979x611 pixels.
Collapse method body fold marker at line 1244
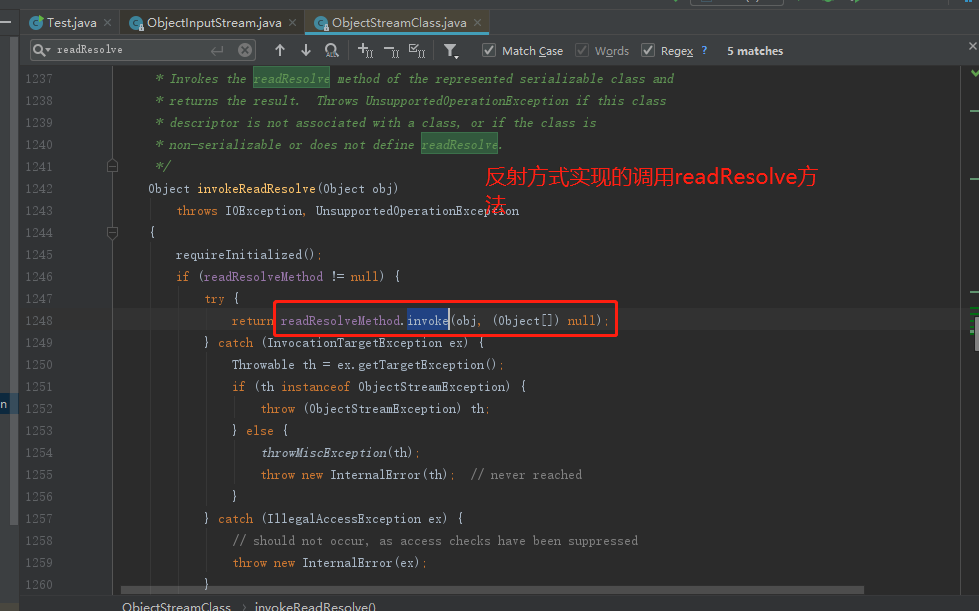point(112,233)
